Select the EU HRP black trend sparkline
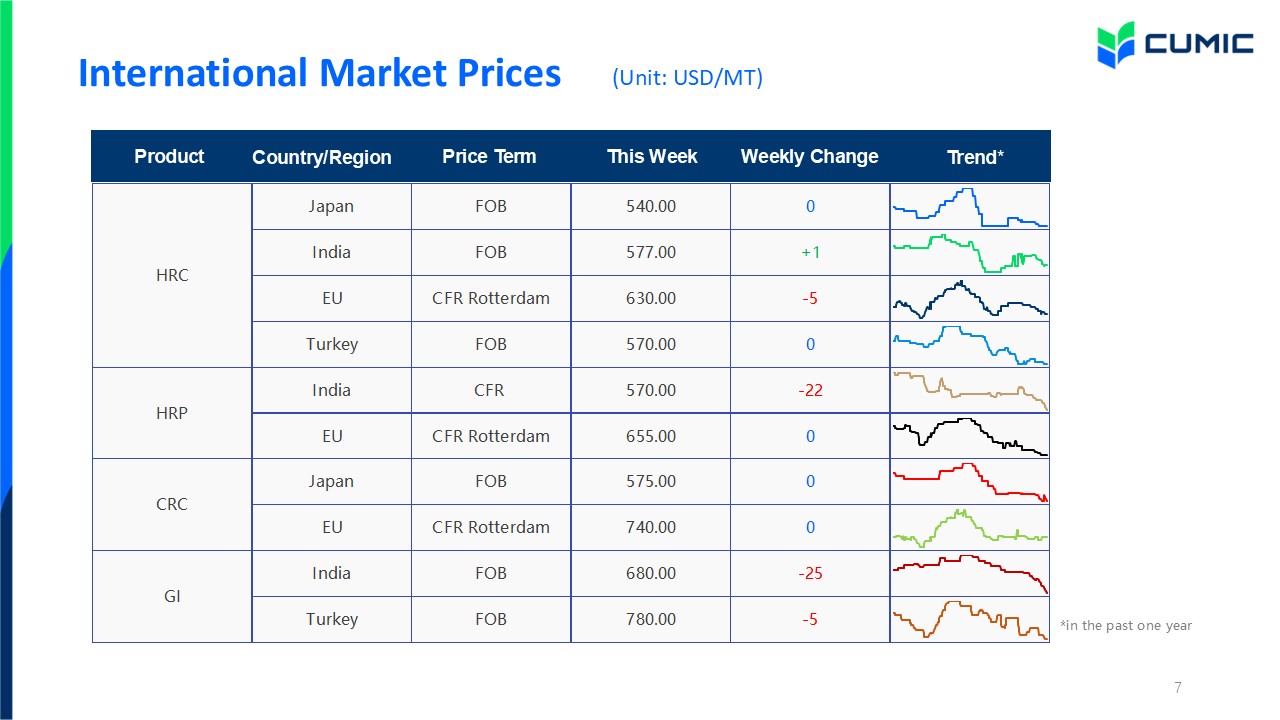The height and width of the screenshot is (720, 1280). pos(970,437)
